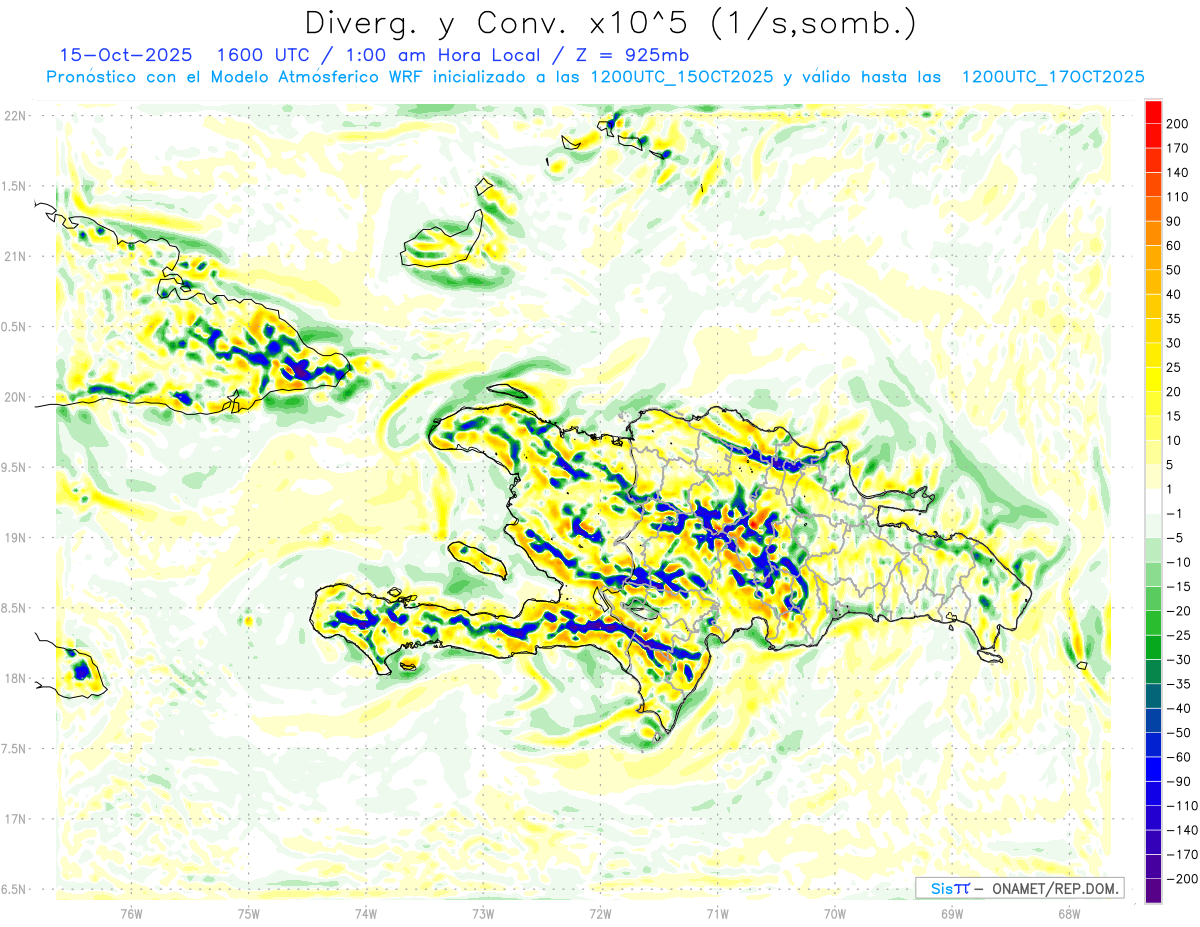1200x927 pixels.
Task: Click the '7.5N' latitude label
Action: pyautogui.click(x=14, y=749)
